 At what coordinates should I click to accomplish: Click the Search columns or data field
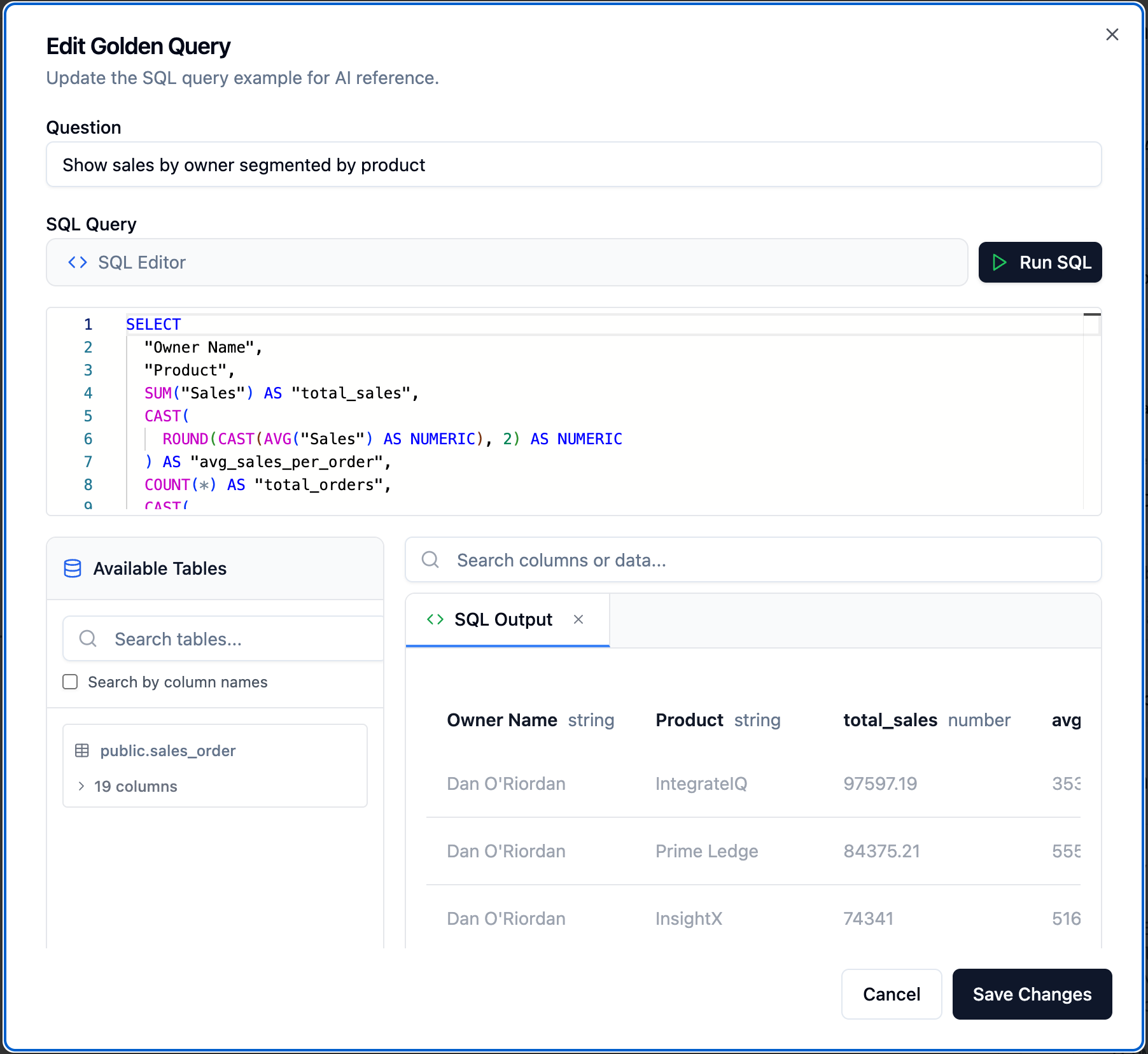point(700,560)
